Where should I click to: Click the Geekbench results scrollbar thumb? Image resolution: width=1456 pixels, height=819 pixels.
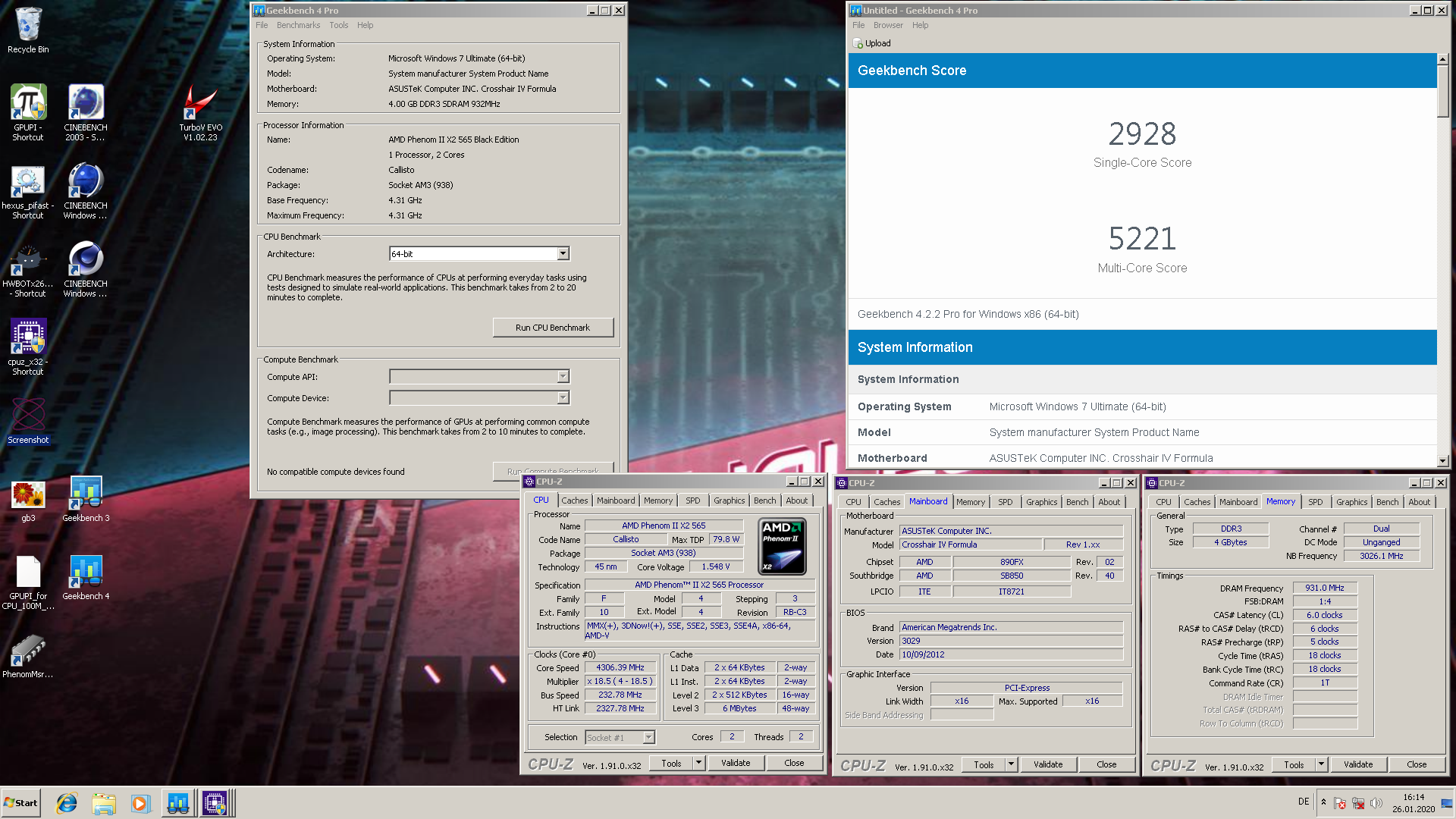point(1442,92)
